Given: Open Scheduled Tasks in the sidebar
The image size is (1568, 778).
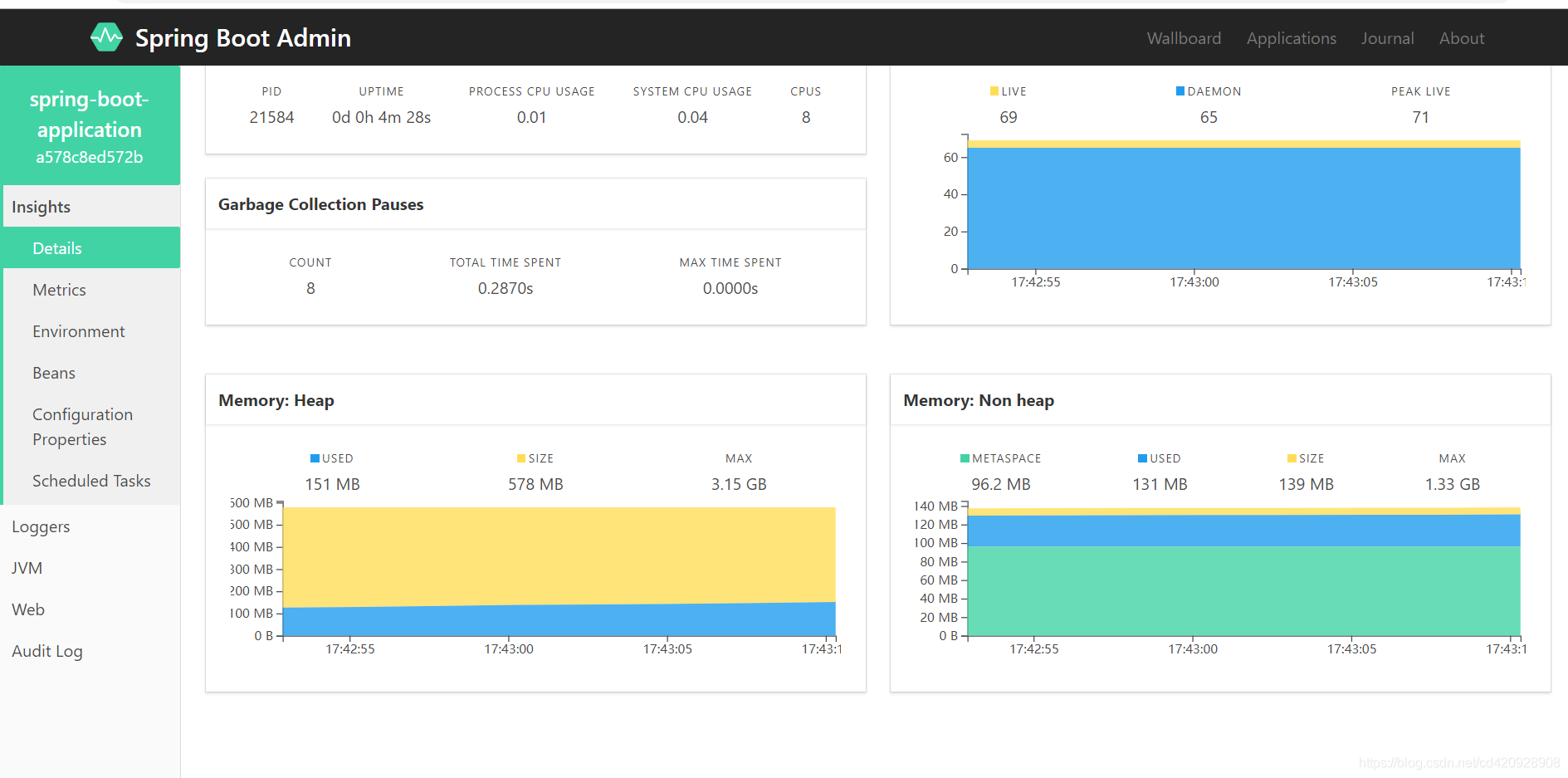Looking at the screenshot, I should [x=91, y=481].
